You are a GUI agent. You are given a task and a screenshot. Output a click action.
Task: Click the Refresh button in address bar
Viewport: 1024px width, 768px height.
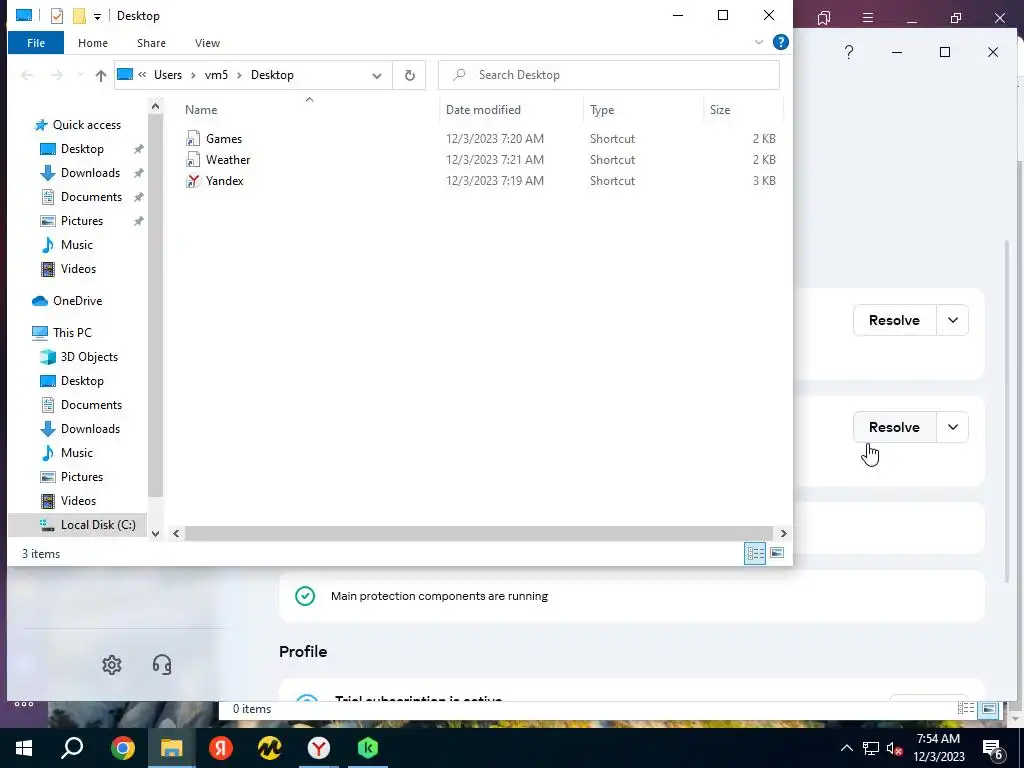[409, 75]
